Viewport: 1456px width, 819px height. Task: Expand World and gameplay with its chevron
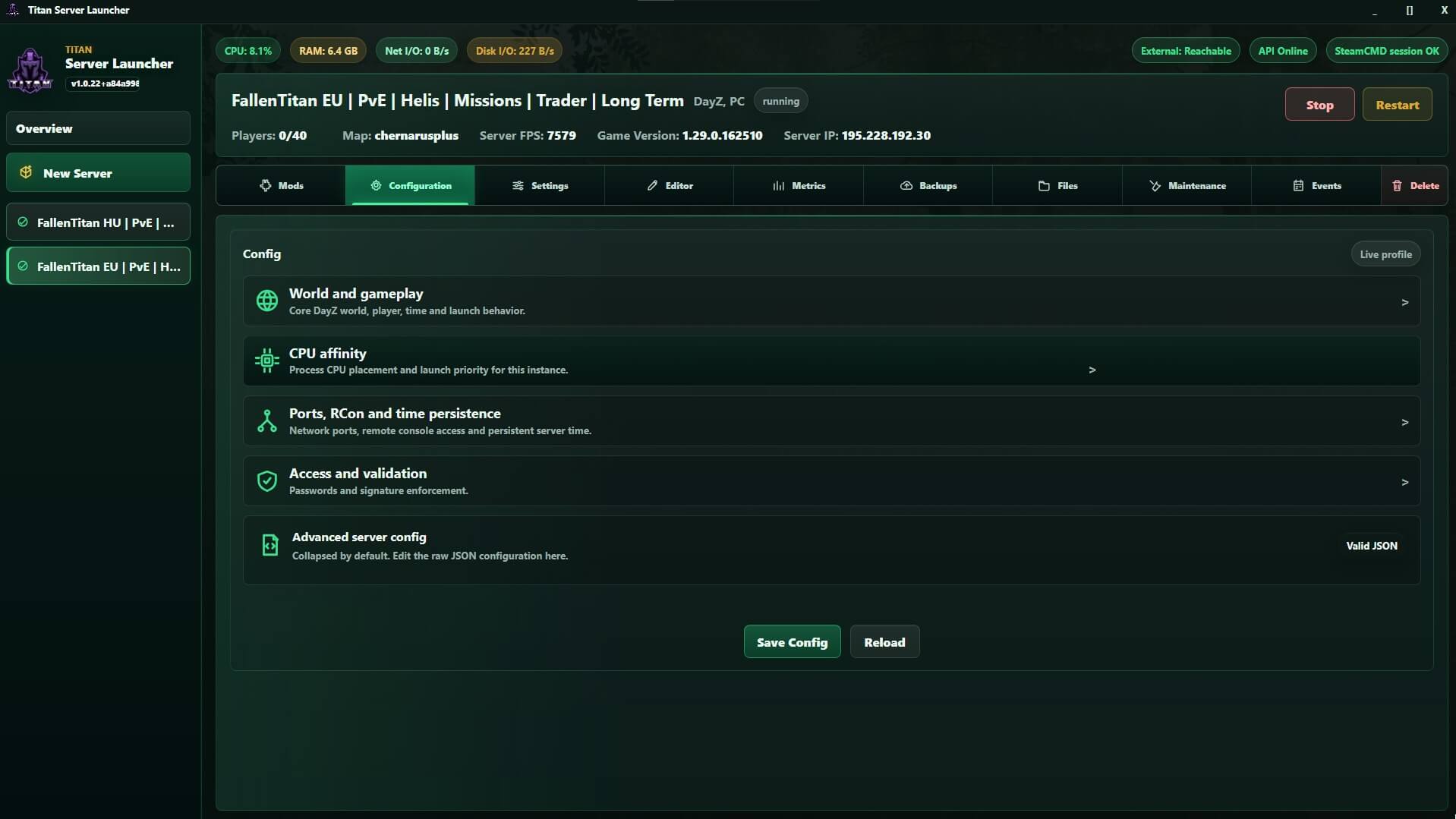point(1404,302)
